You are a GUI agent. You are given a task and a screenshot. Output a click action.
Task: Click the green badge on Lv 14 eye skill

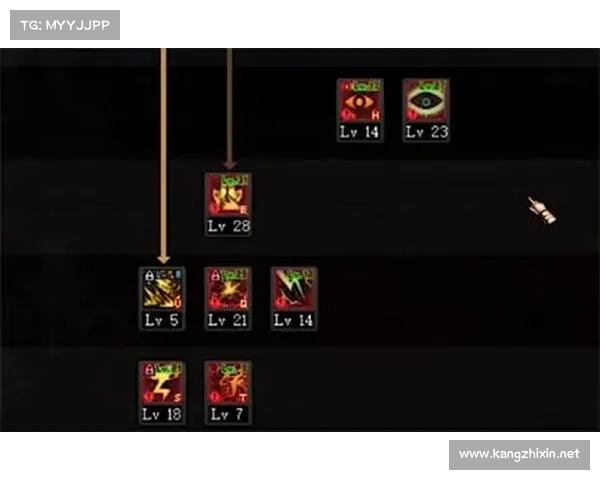point(367,86)
